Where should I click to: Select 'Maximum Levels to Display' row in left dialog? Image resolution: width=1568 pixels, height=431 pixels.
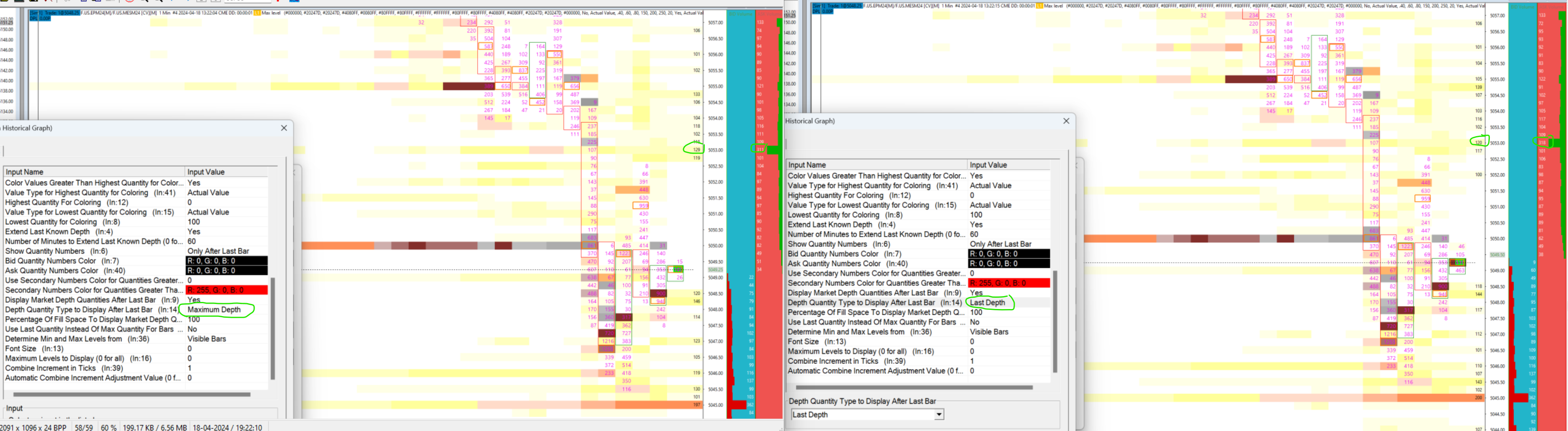click(136, 359)
